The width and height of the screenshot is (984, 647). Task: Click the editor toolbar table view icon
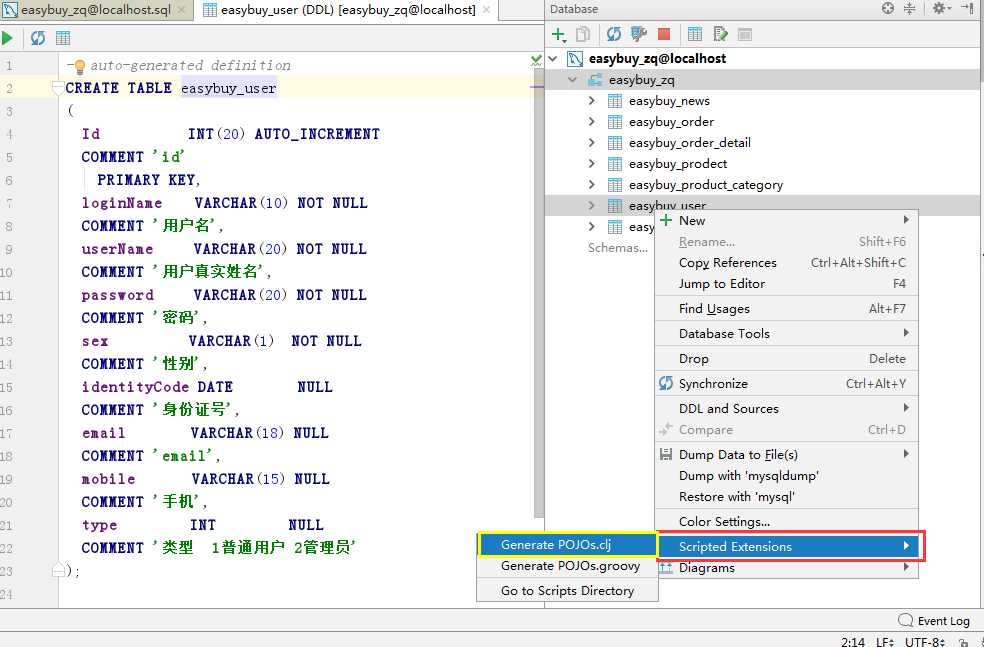(63, 38)
